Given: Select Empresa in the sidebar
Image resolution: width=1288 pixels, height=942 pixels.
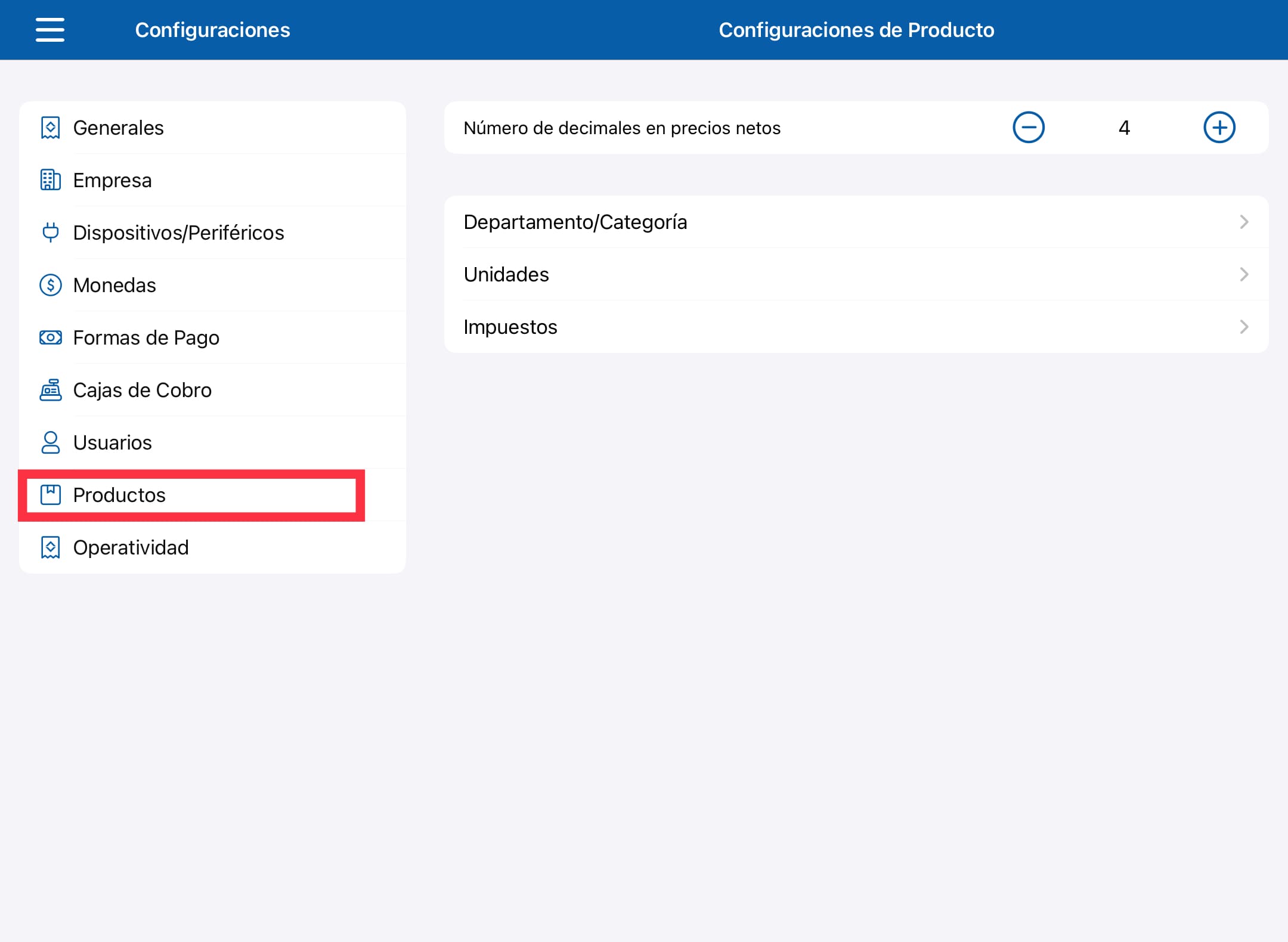Looking at the screenshot, I should pos(212,180).
